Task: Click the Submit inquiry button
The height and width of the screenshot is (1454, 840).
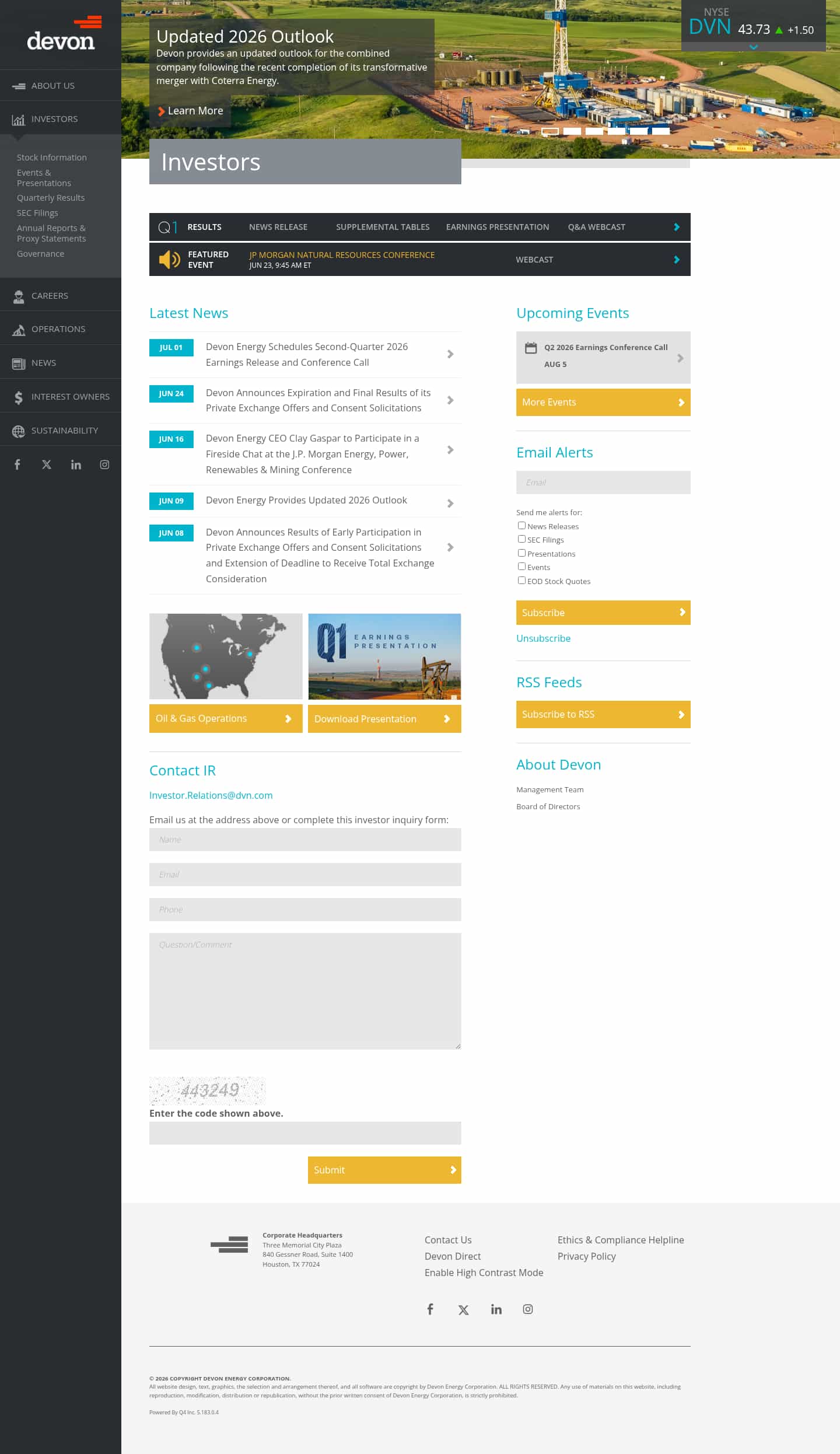Action: (x=384, y=1170)
